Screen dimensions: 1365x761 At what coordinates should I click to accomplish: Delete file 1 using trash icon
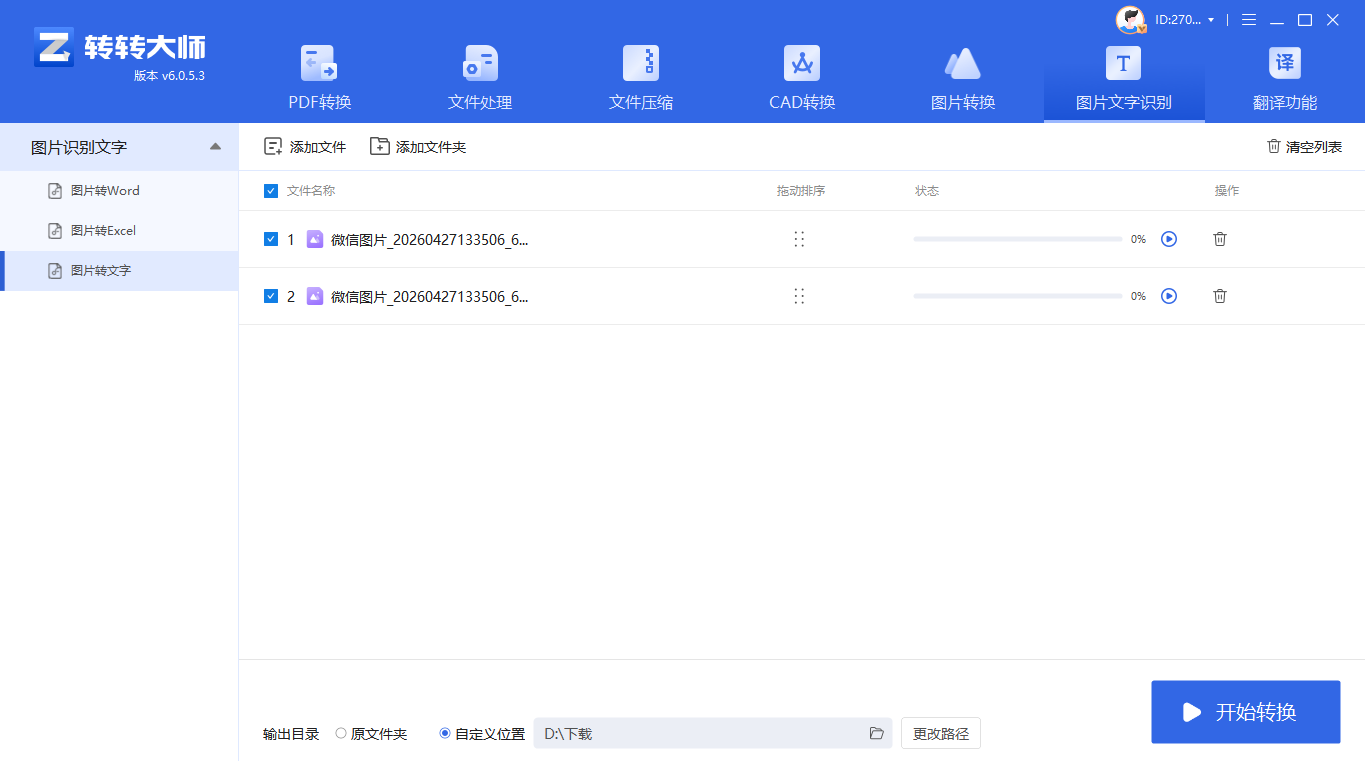(x=1220, y=239)
